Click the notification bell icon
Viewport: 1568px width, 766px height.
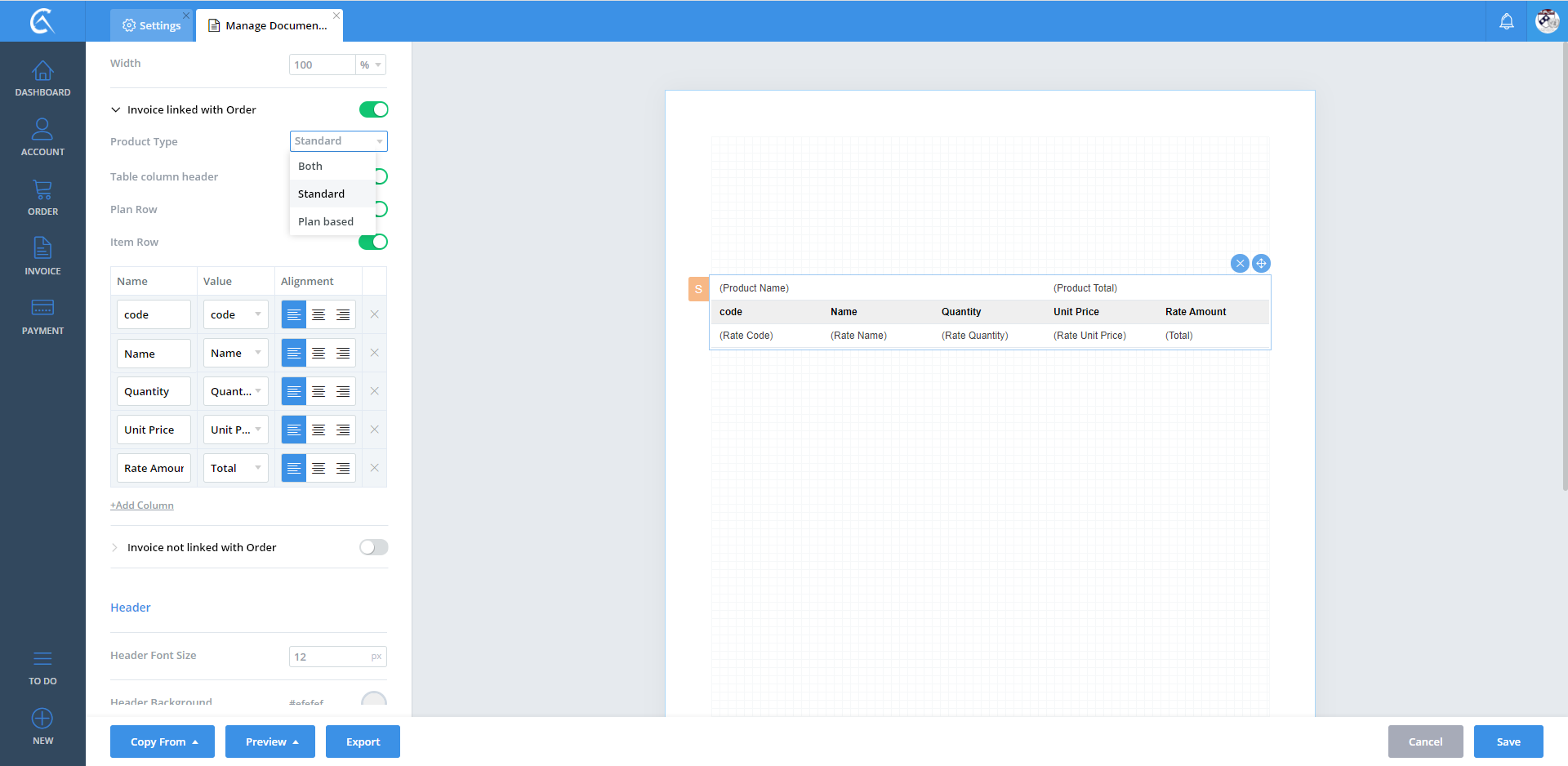pos(1506,21)
